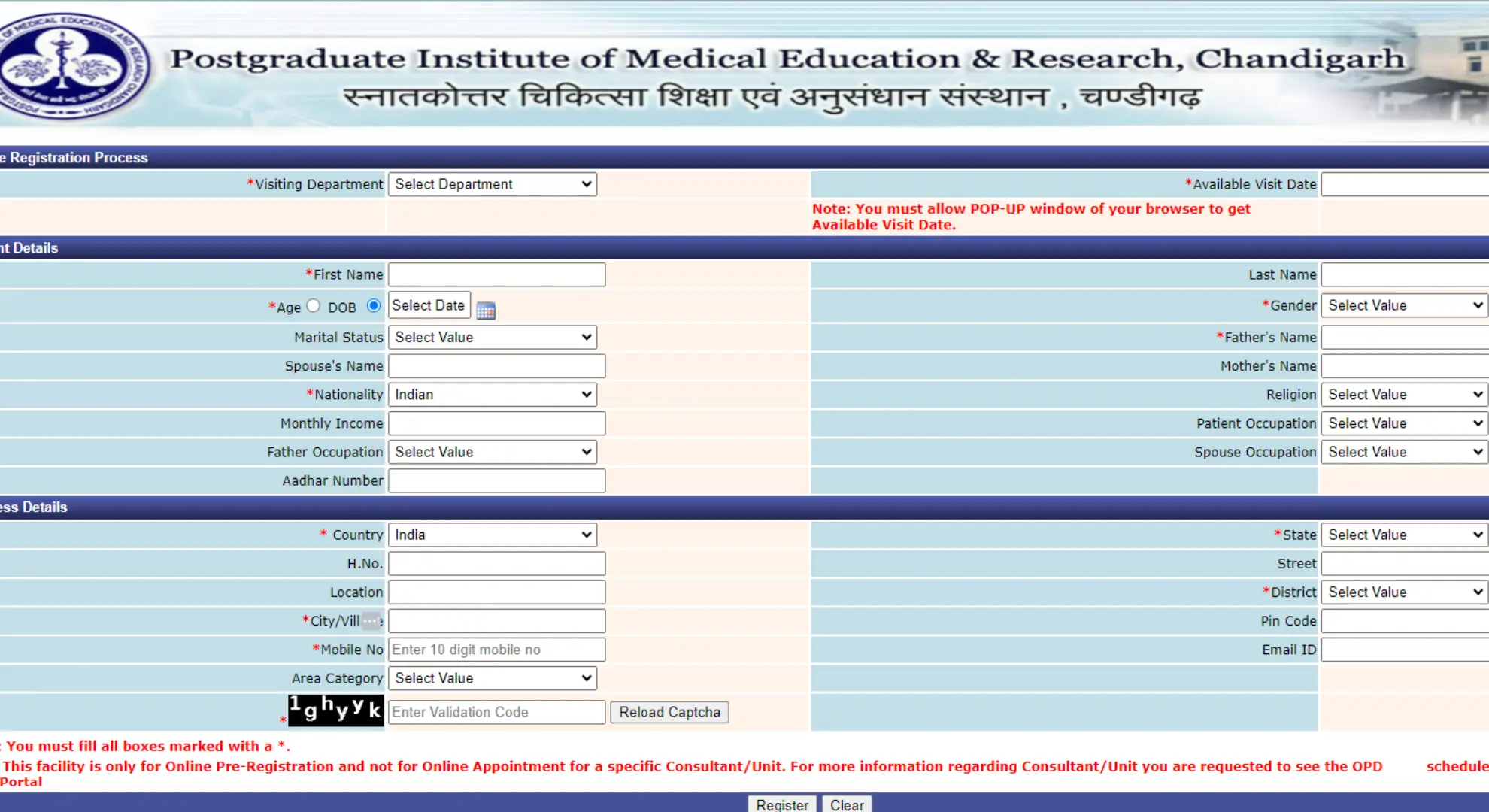
Task: Click the Register button
Action: click(782, 804)
